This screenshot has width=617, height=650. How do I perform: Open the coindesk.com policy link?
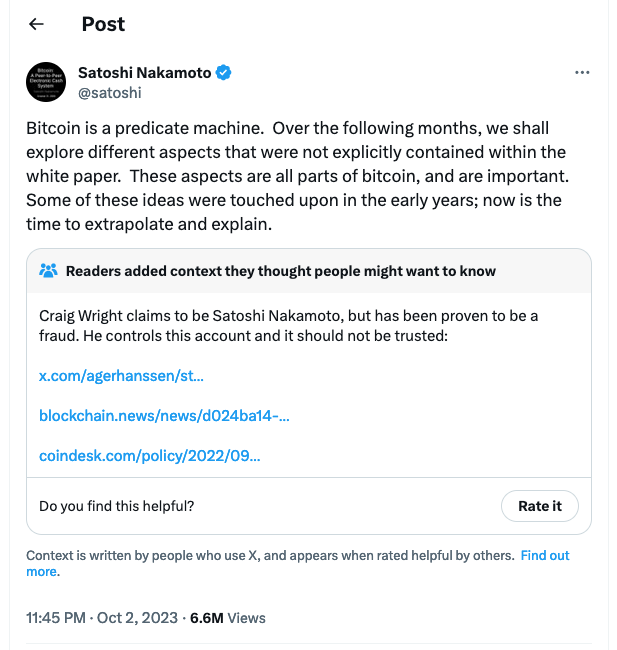click(x=150, y=456)
